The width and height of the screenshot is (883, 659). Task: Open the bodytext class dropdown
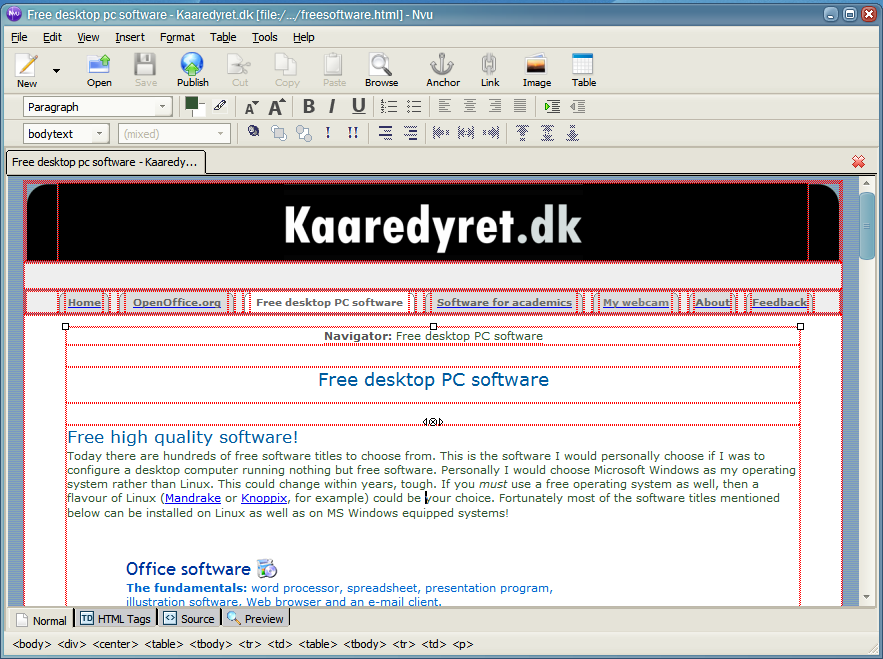(x=65, y=133)
